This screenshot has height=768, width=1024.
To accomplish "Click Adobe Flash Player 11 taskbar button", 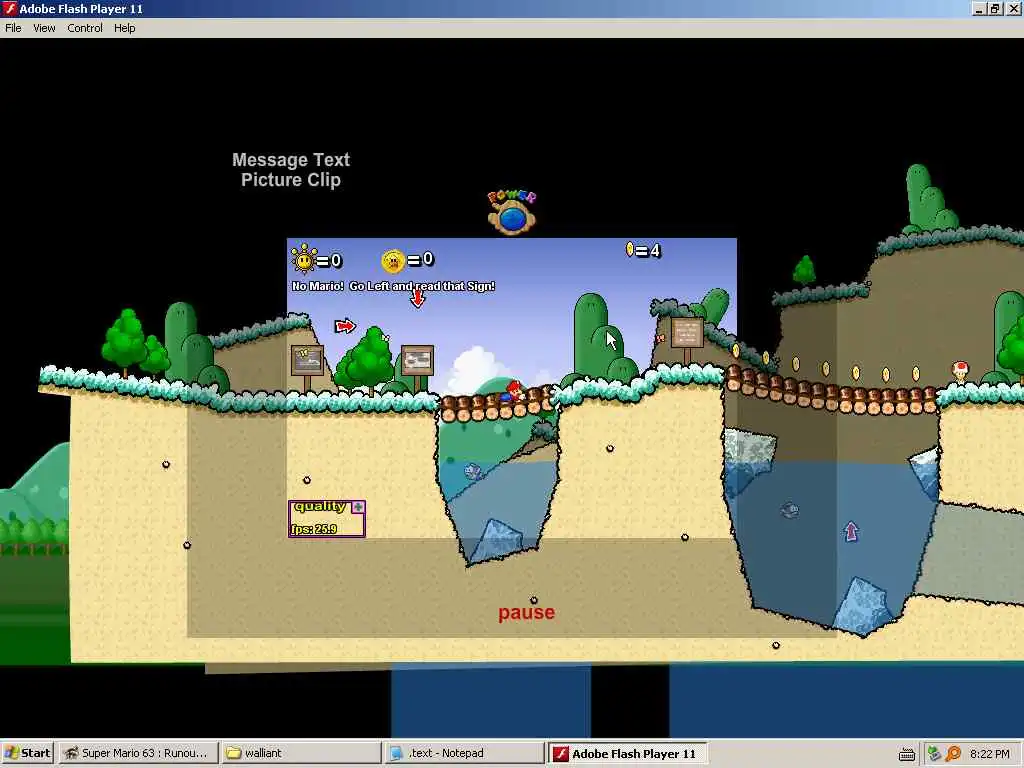I will (x=628, y=753).
